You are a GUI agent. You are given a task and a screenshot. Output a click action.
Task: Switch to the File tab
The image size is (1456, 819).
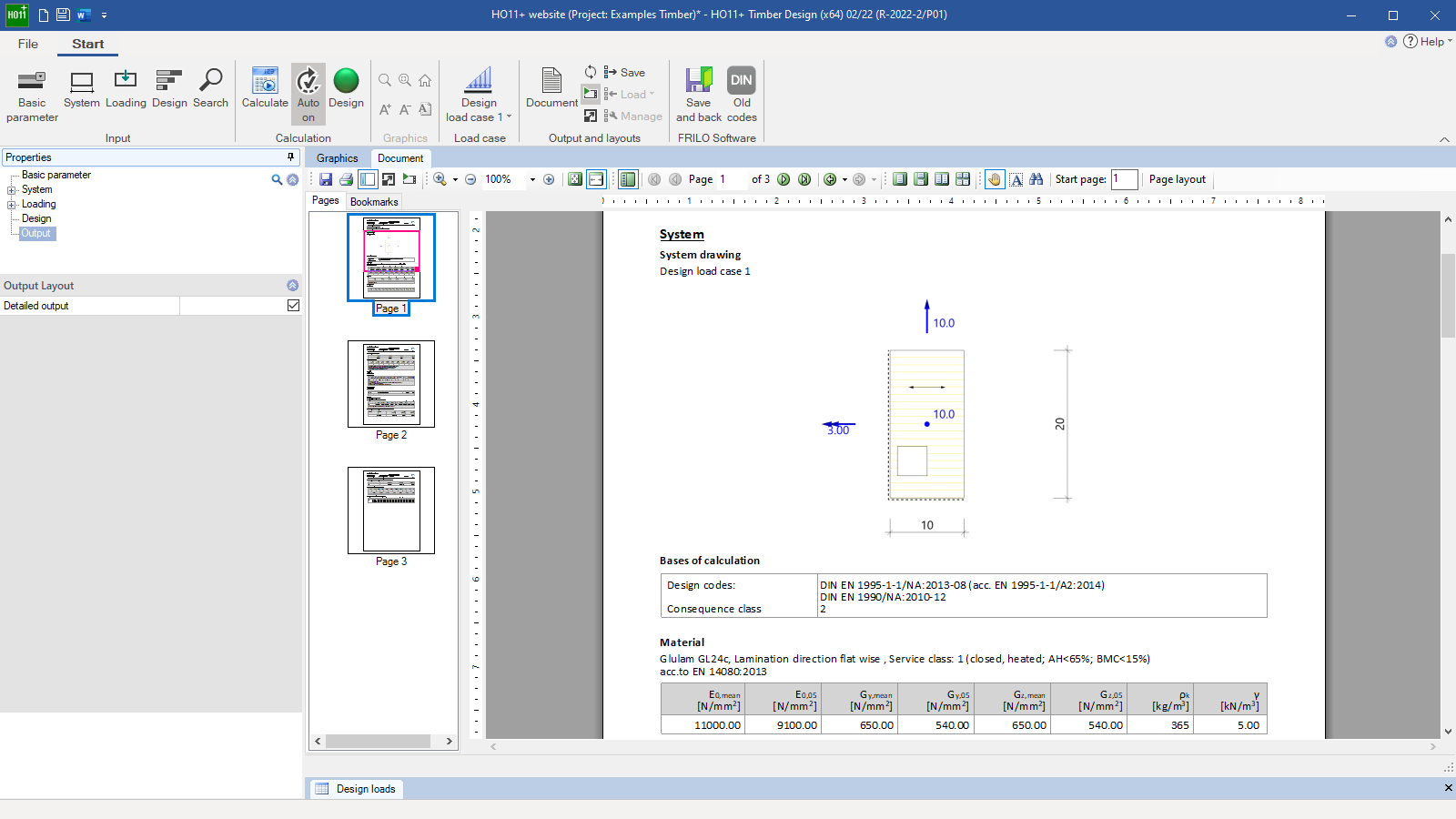28,44
